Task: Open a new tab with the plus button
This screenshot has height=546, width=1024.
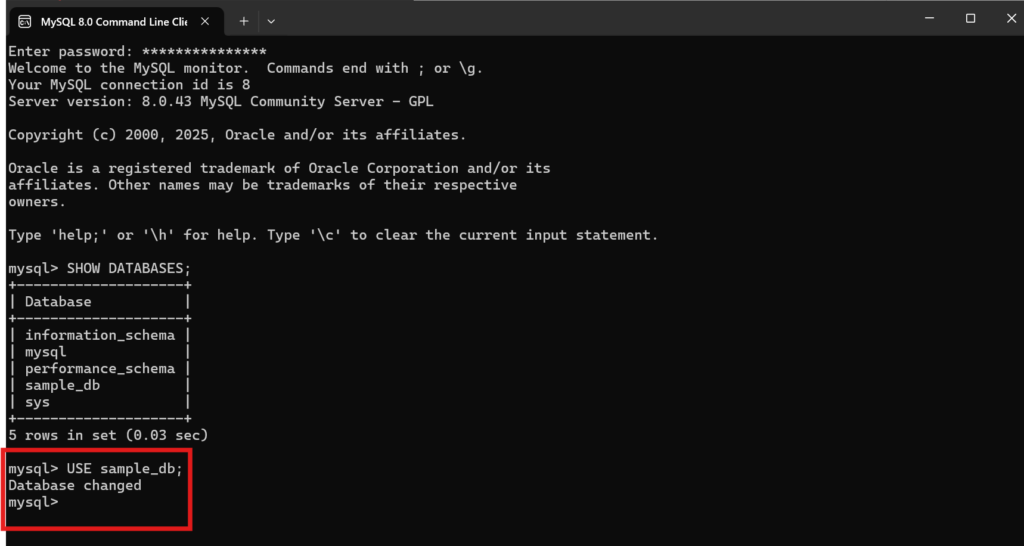Action: tap(243, 21)
